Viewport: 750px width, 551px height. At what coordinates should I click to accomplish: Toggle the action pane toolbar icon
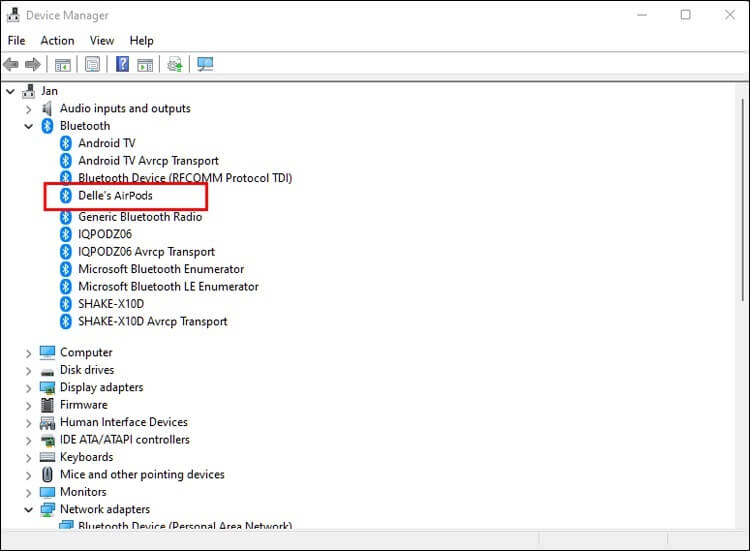145,65
